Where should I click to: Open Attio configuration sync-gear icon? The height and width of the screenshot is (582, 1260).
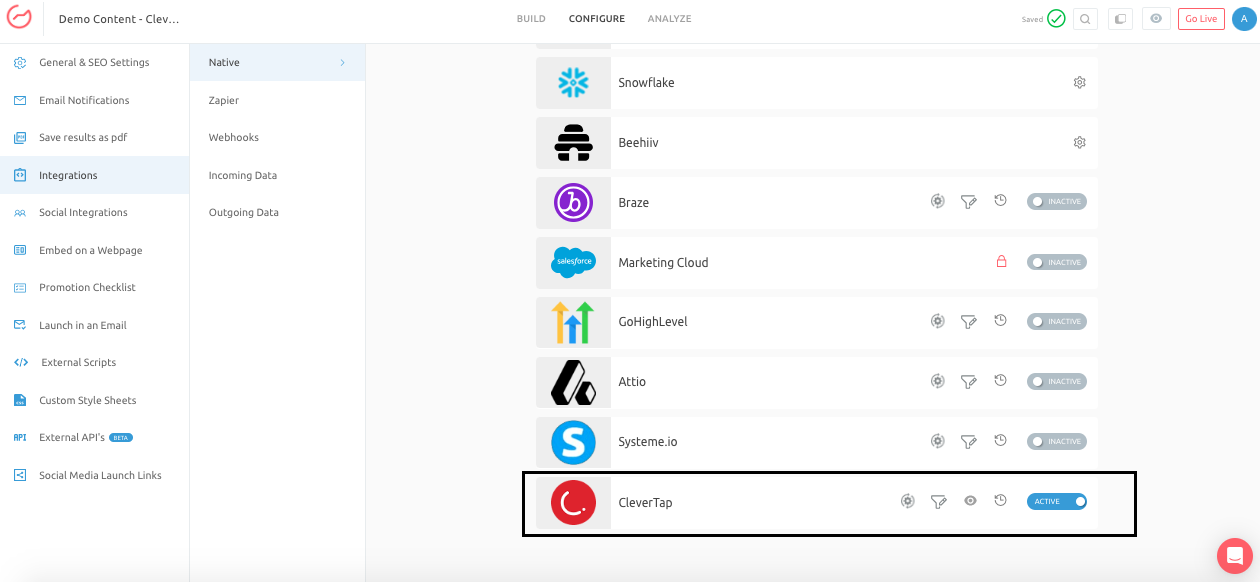[937, 381]
